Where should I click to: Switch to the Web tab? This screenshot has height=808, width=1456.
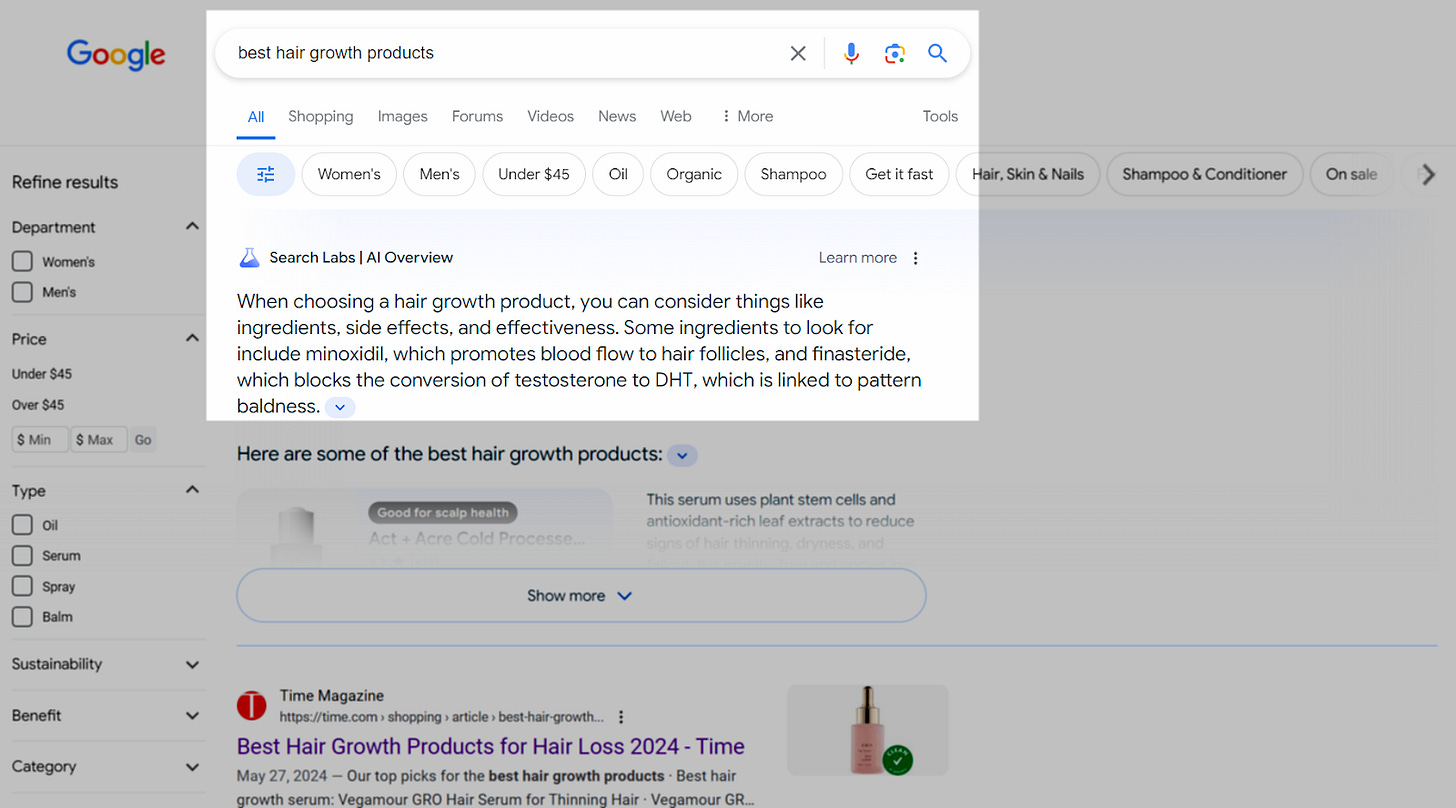coord(676,116)
